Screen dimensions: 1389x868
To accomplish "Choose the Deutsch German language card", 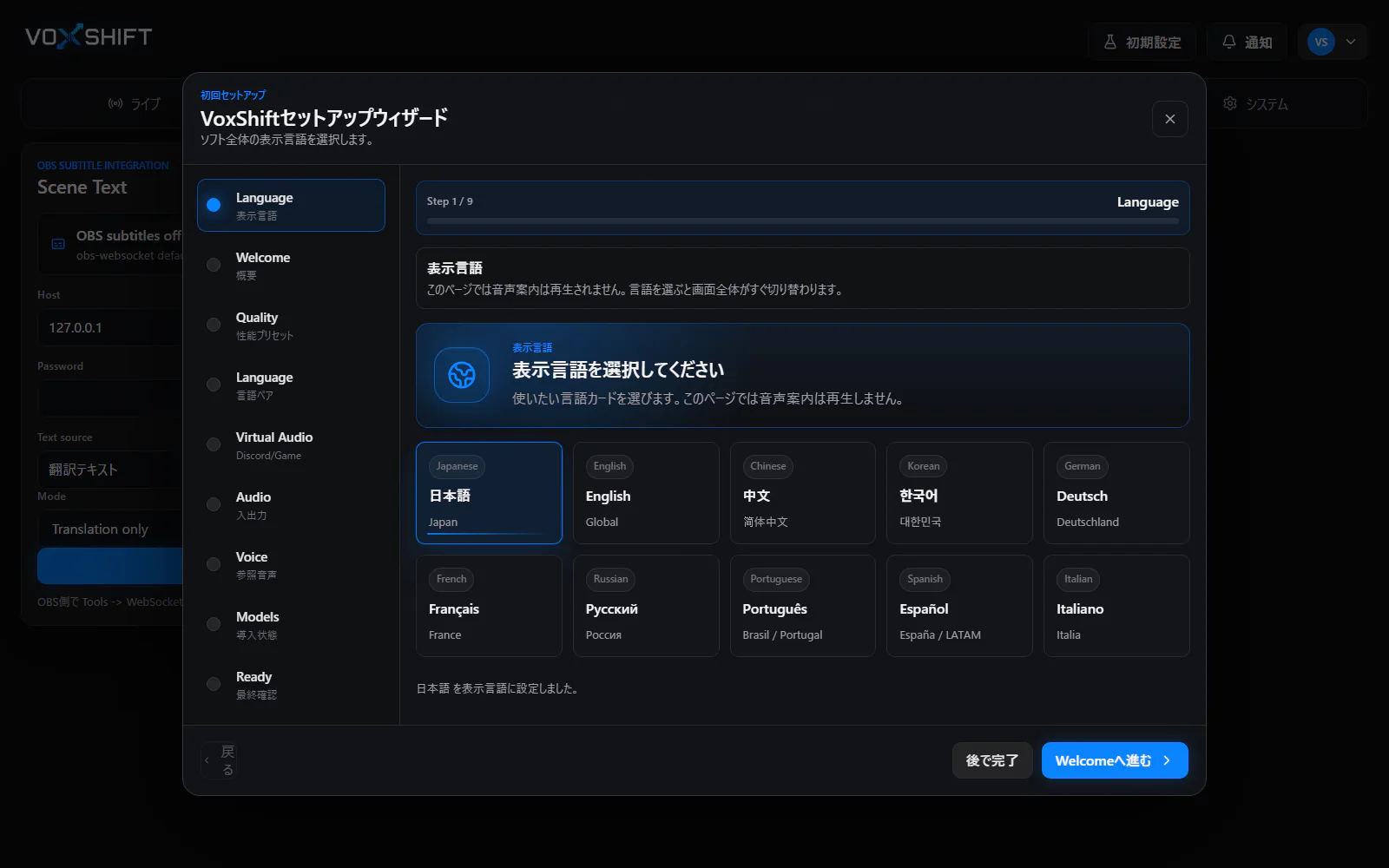I will pos(1116,493).
